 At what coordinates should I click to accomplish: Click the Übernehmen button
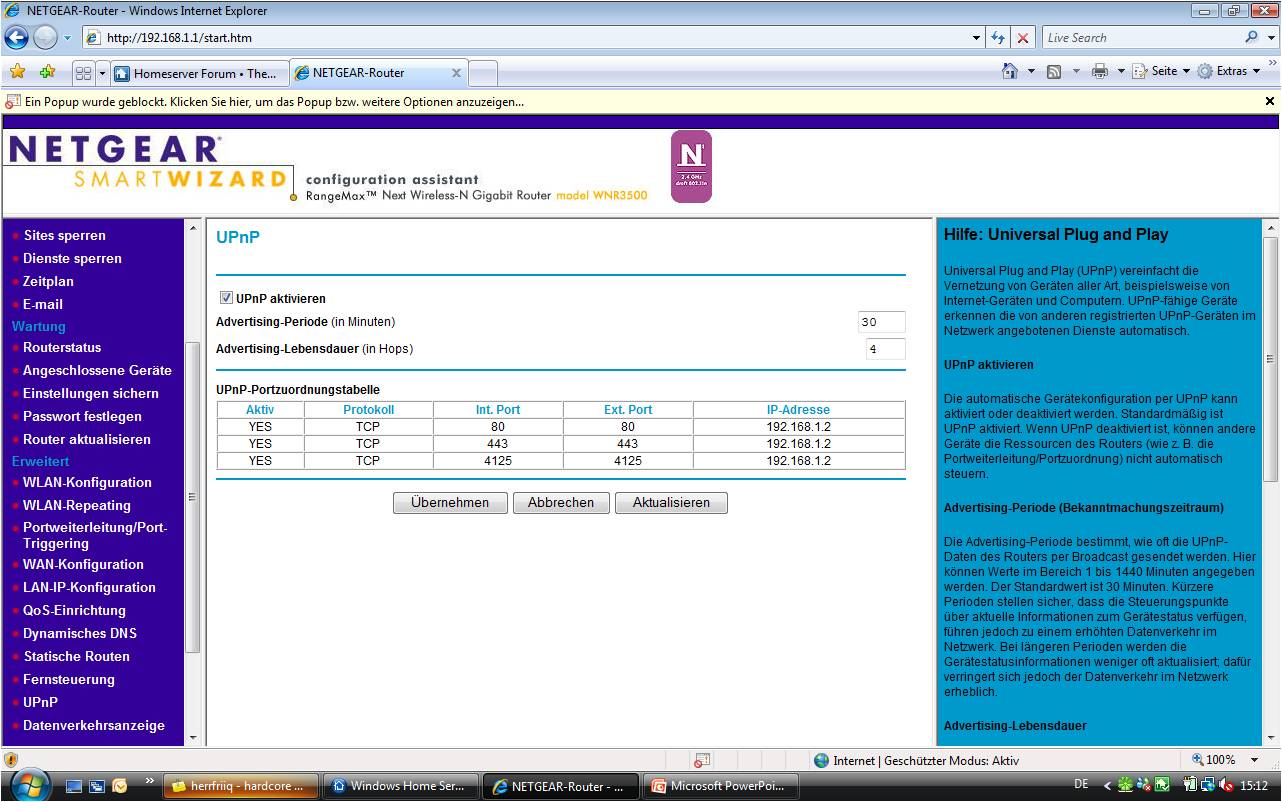click(450, 503)
